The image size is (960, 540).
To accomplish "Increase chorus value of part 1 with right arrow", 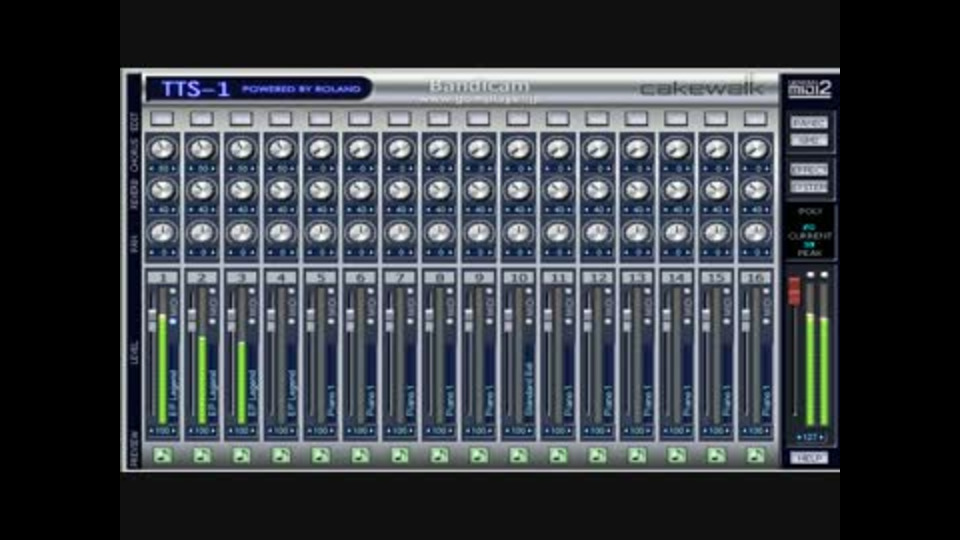I will (x=174, y=168).
